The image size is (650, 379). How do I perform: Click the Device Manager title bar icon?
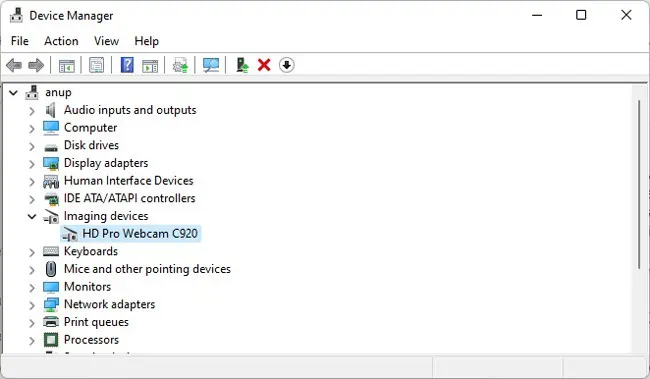tap(16, 15)
